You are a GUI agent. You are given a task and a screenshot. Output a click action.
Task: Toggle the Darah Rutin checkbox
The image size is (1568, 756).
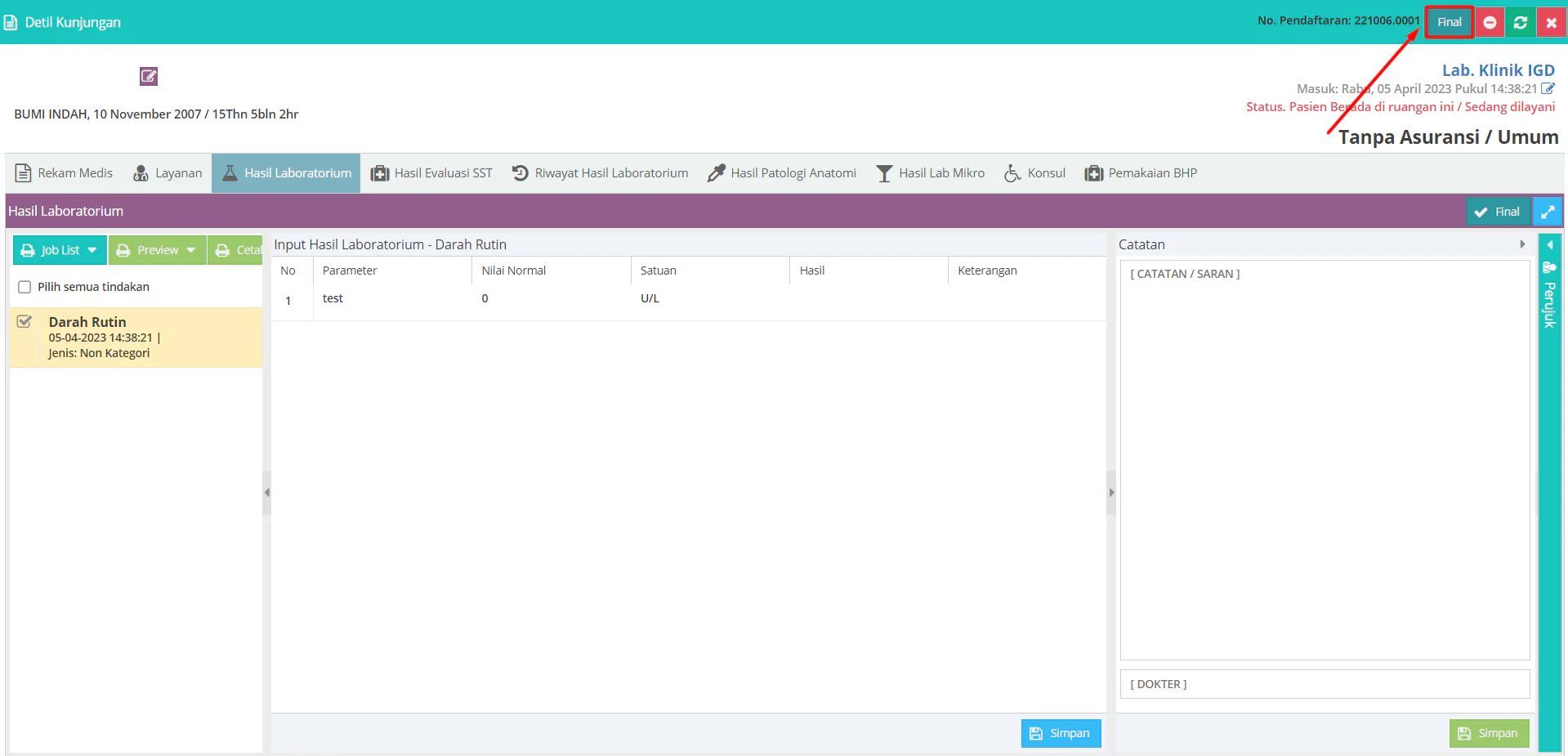tap(25, 321)
